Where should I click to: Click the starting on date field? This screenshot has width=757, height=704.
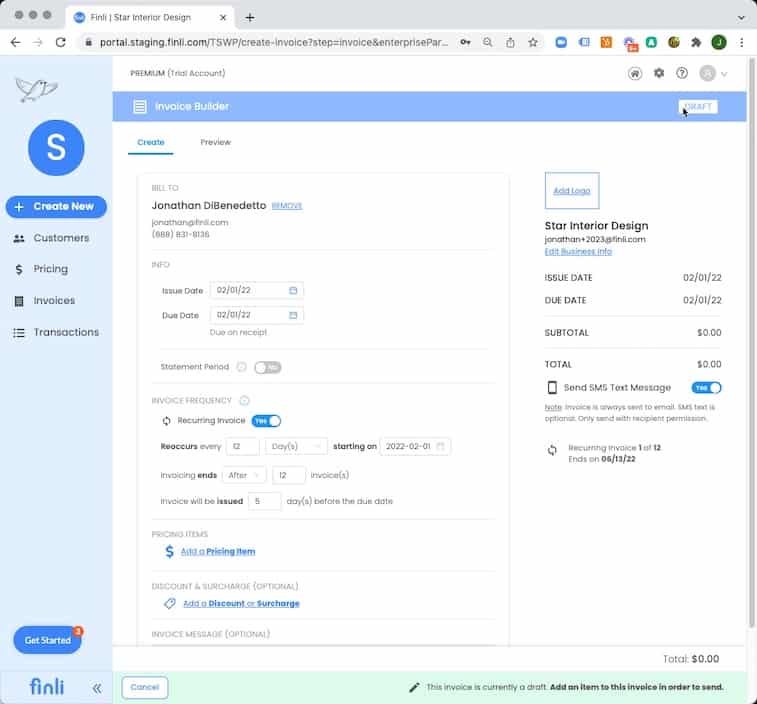415,446
